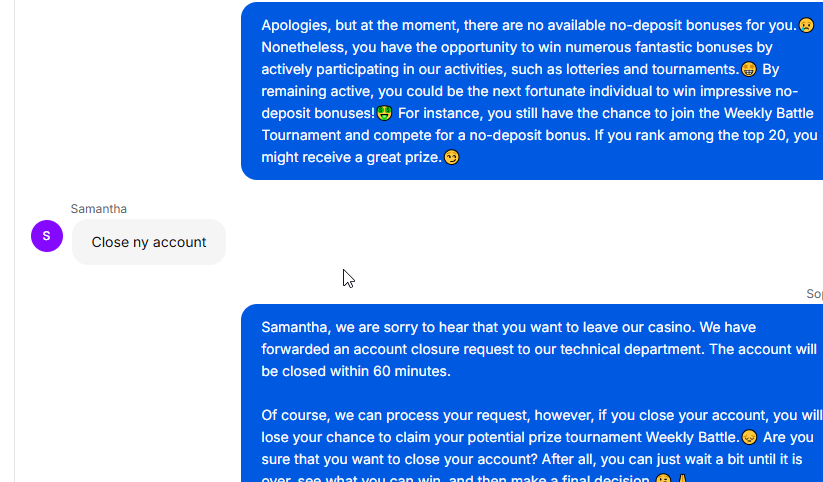Click the face emoji after "final decision"
Screen dimensions: 823x482
pos(663,478)
